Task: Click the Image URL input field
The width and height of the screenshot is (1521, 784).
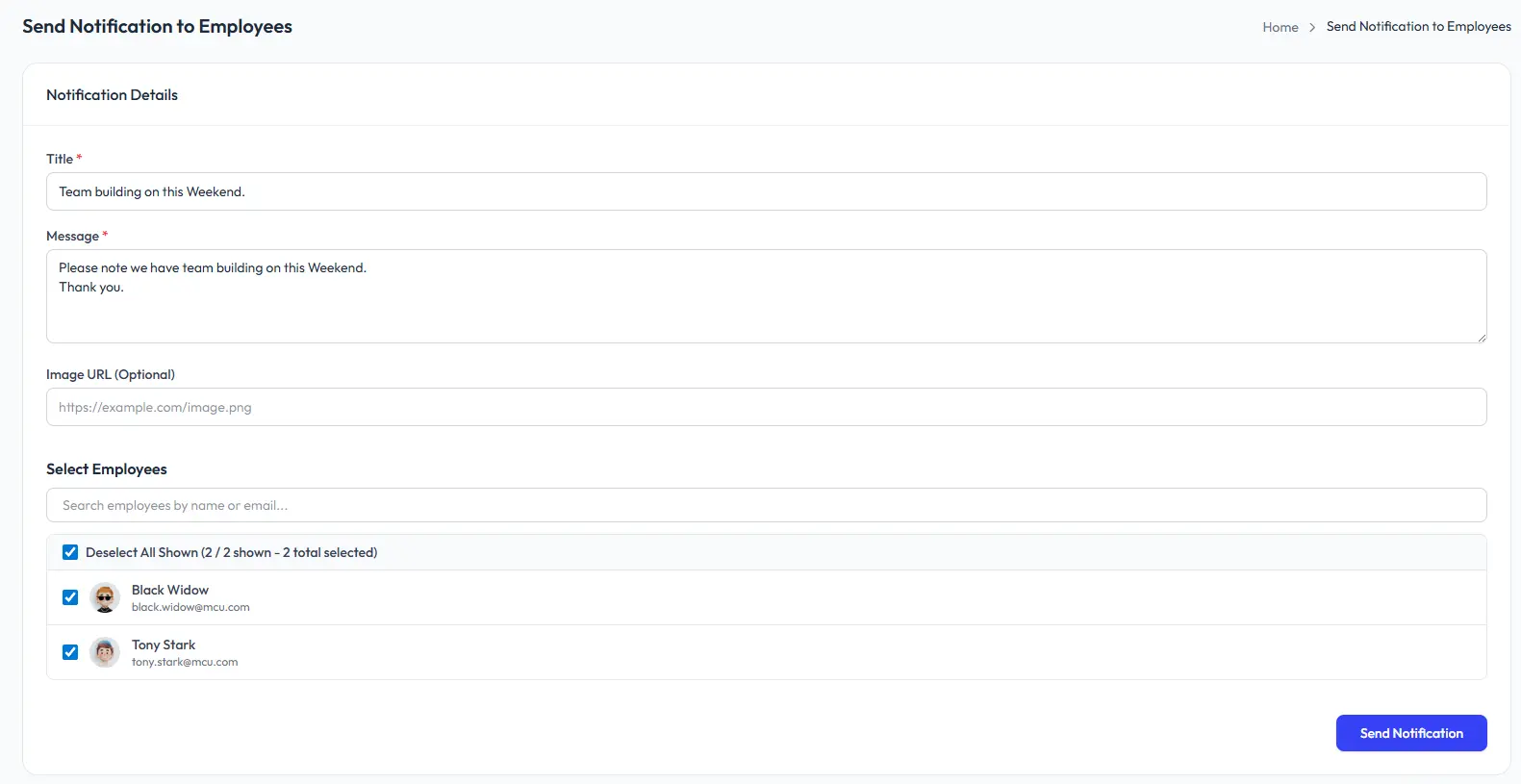Action: pos(766,407)
